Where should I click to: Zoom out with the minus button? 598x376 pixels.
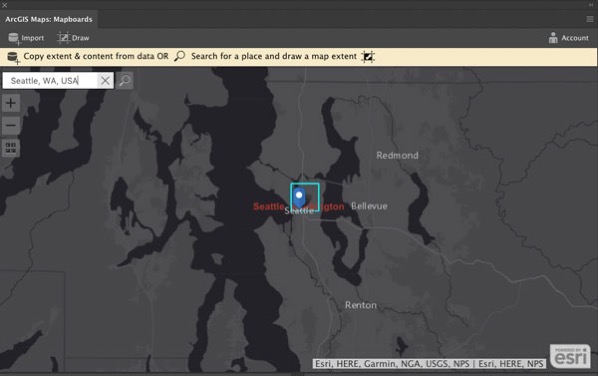(11, 125)
